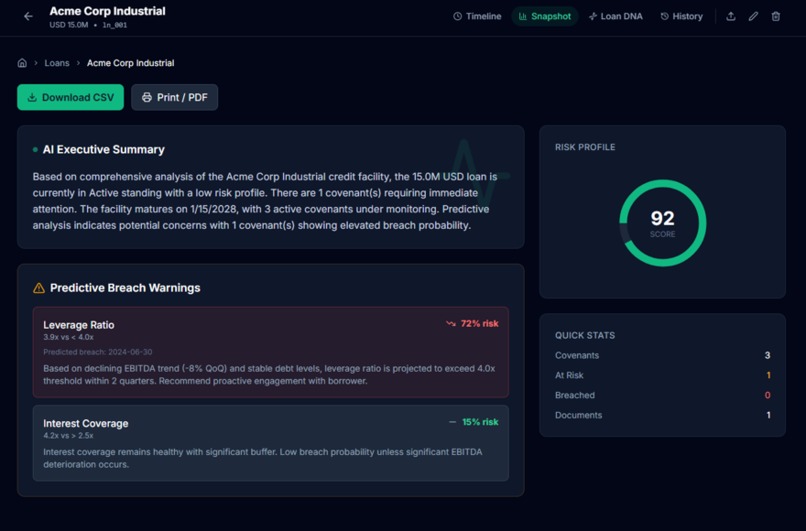The width and height of the screenshot is (806, 531).
Task: Go back using the left arrow
Action: coord(28,16)
